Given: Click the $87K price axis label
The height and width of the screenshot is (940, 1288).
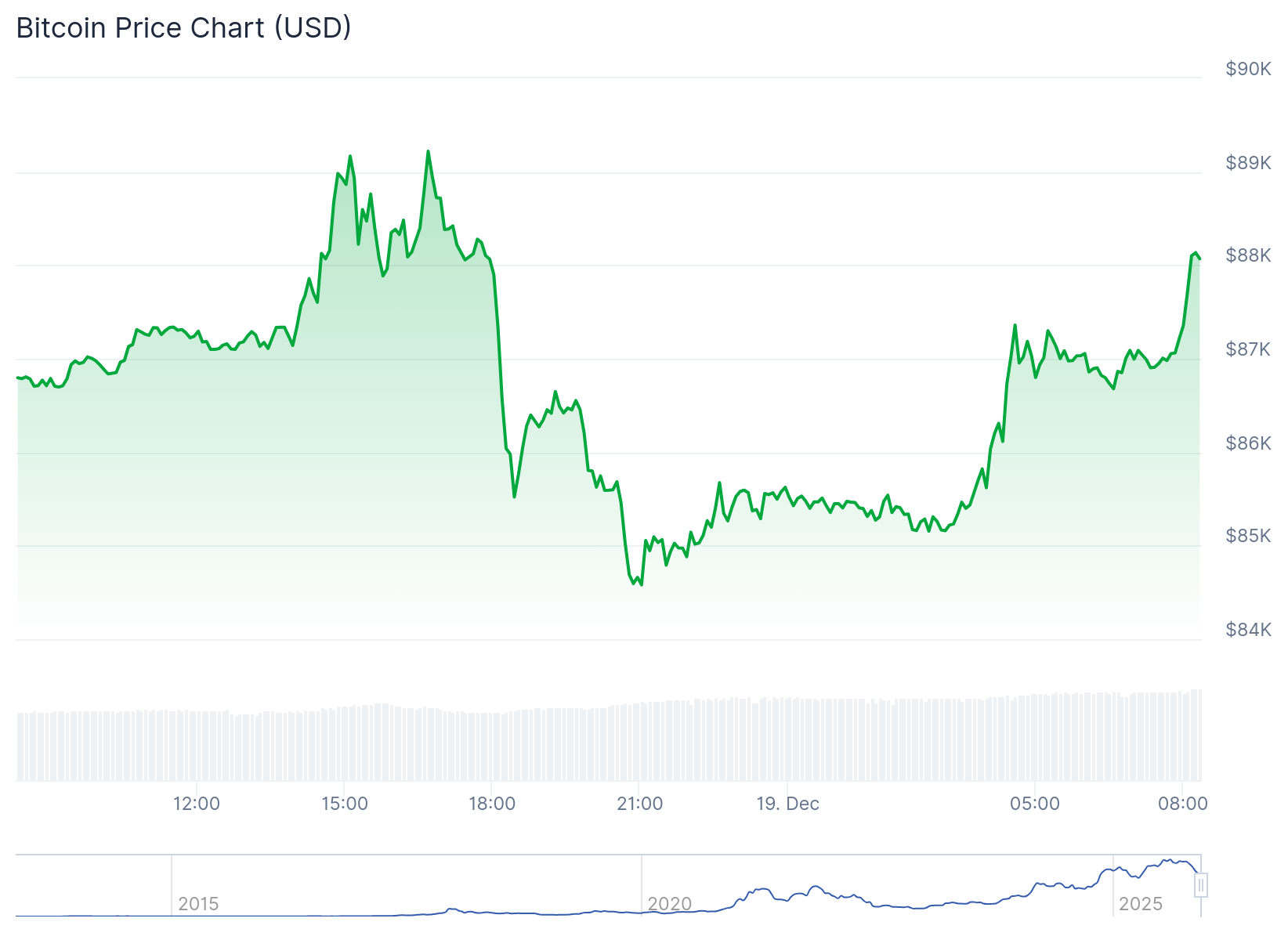Looking at the screenshot, I should coord(1248,349).
